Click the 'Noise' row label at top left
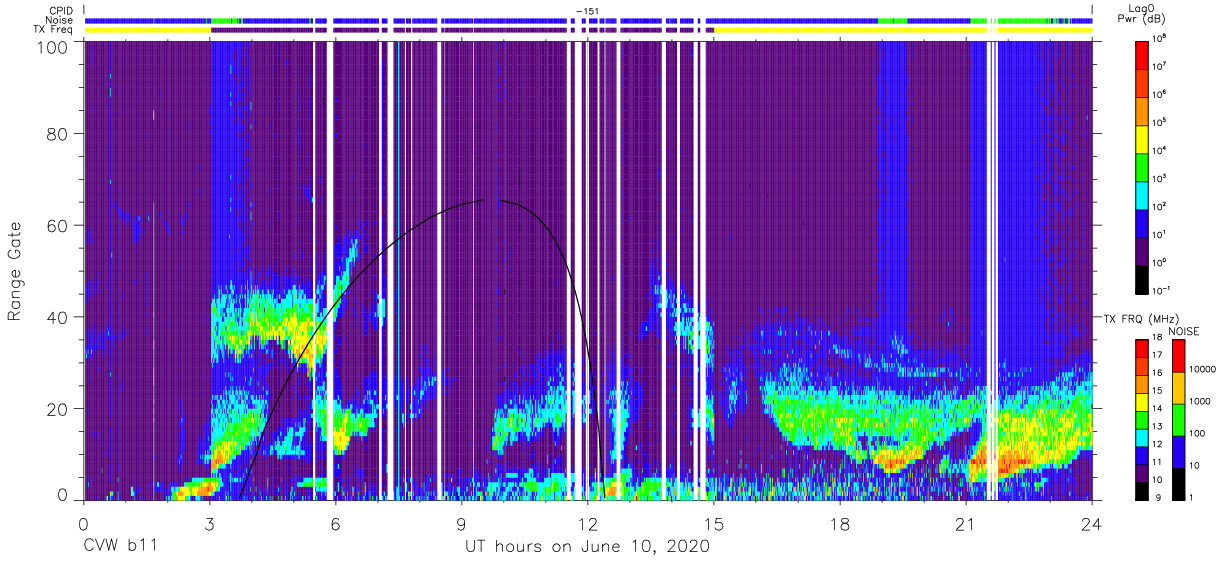 [59, 20]
